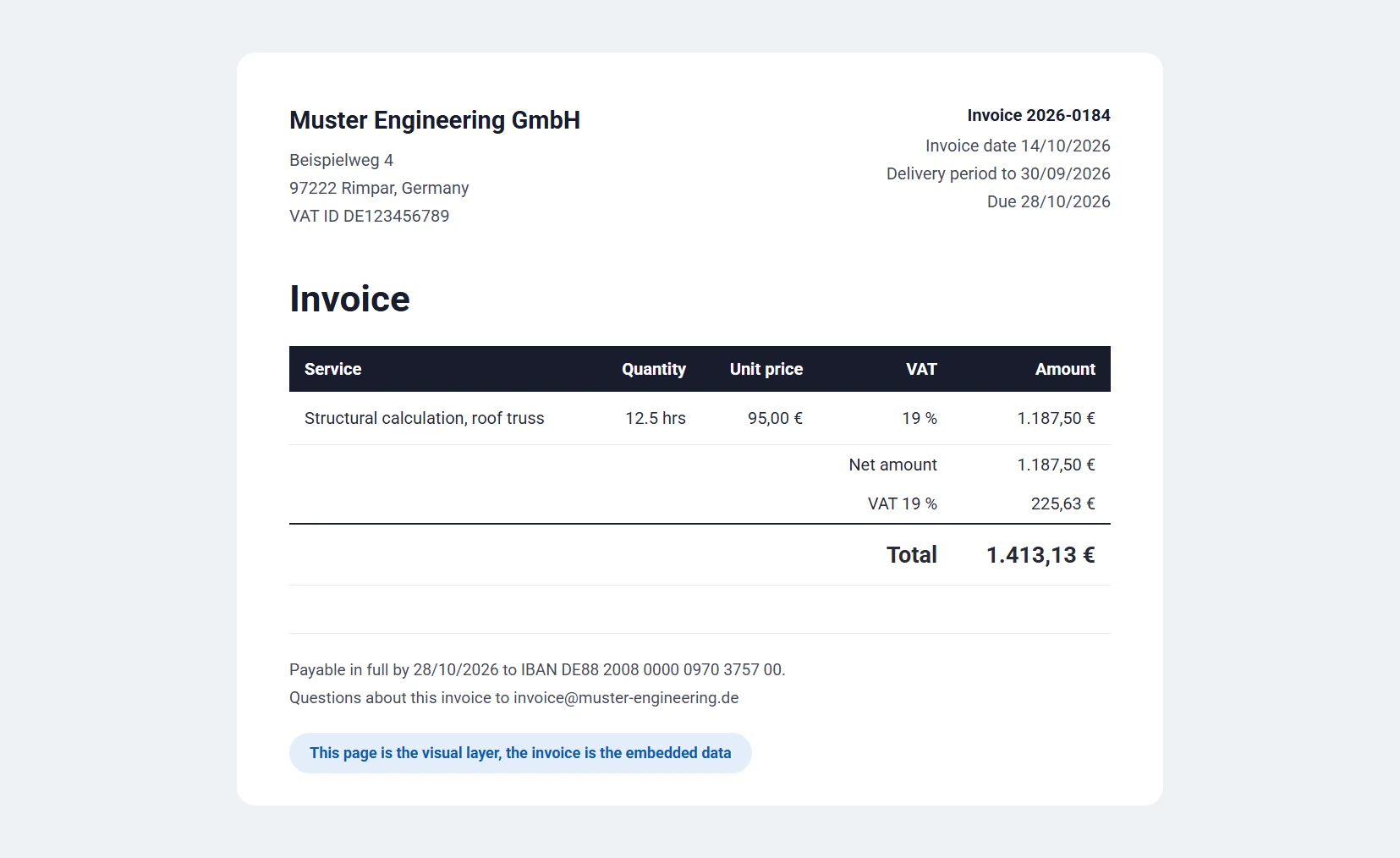
Task: Click the VAT column header
Action: 921,369
